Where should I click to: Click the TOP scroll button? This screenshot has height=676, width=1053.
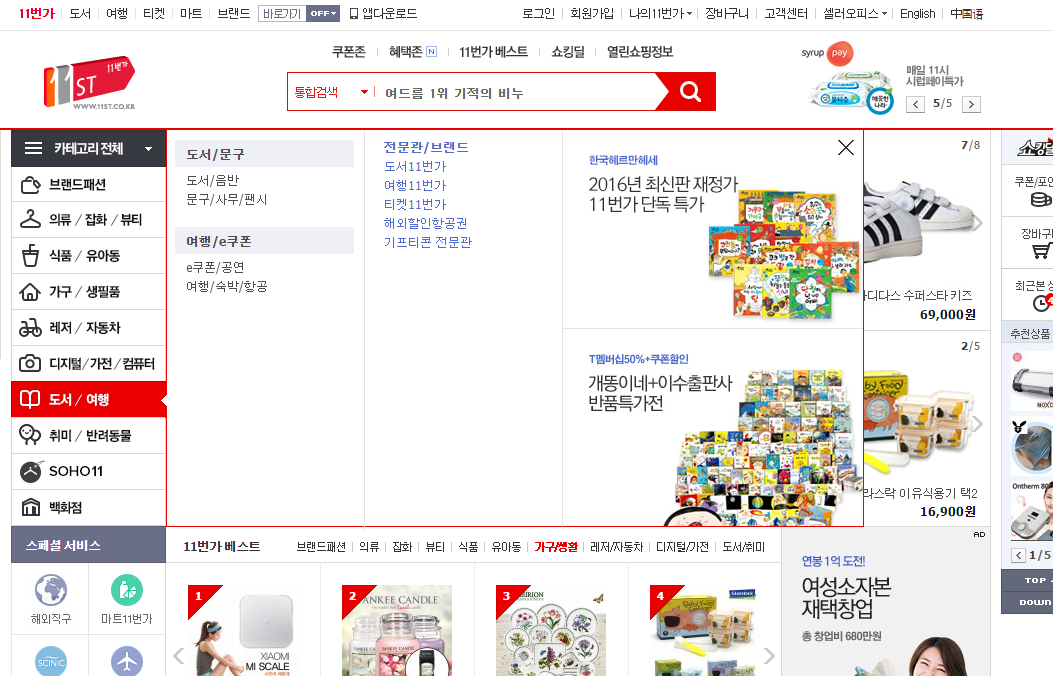point(1027,580)
